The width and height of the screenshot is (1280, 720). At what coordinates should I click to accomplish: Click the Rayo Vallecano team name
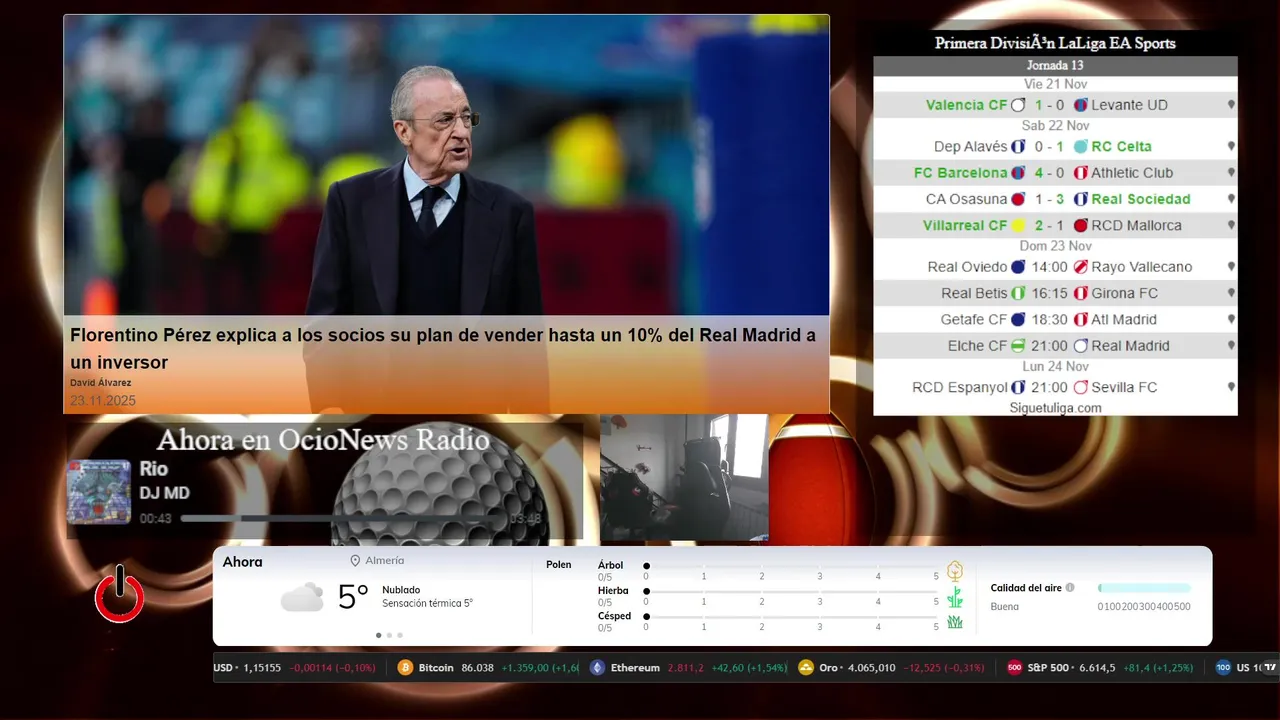(1142, 267)
